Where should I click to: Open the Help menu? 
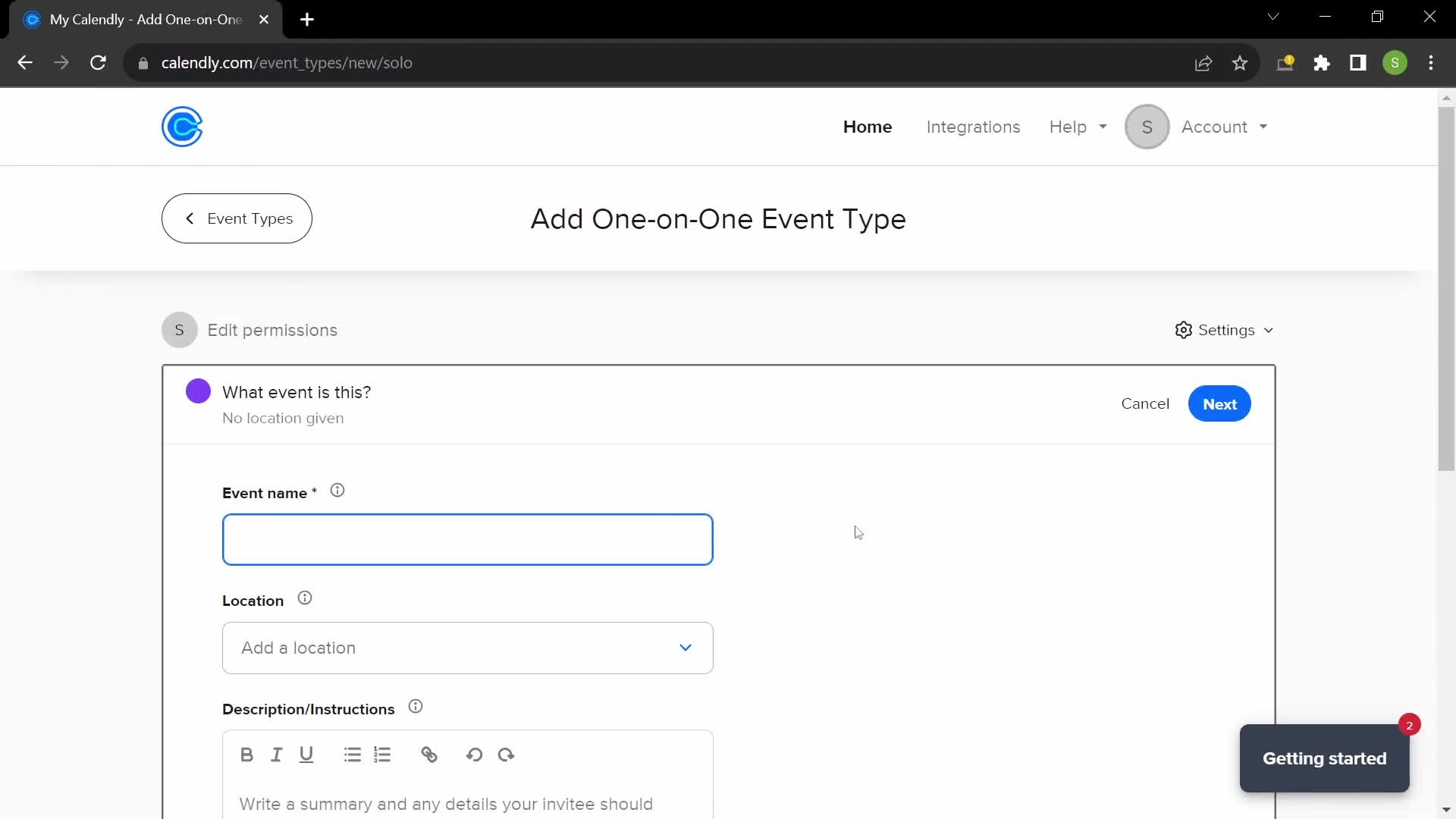pos(1079,127)
